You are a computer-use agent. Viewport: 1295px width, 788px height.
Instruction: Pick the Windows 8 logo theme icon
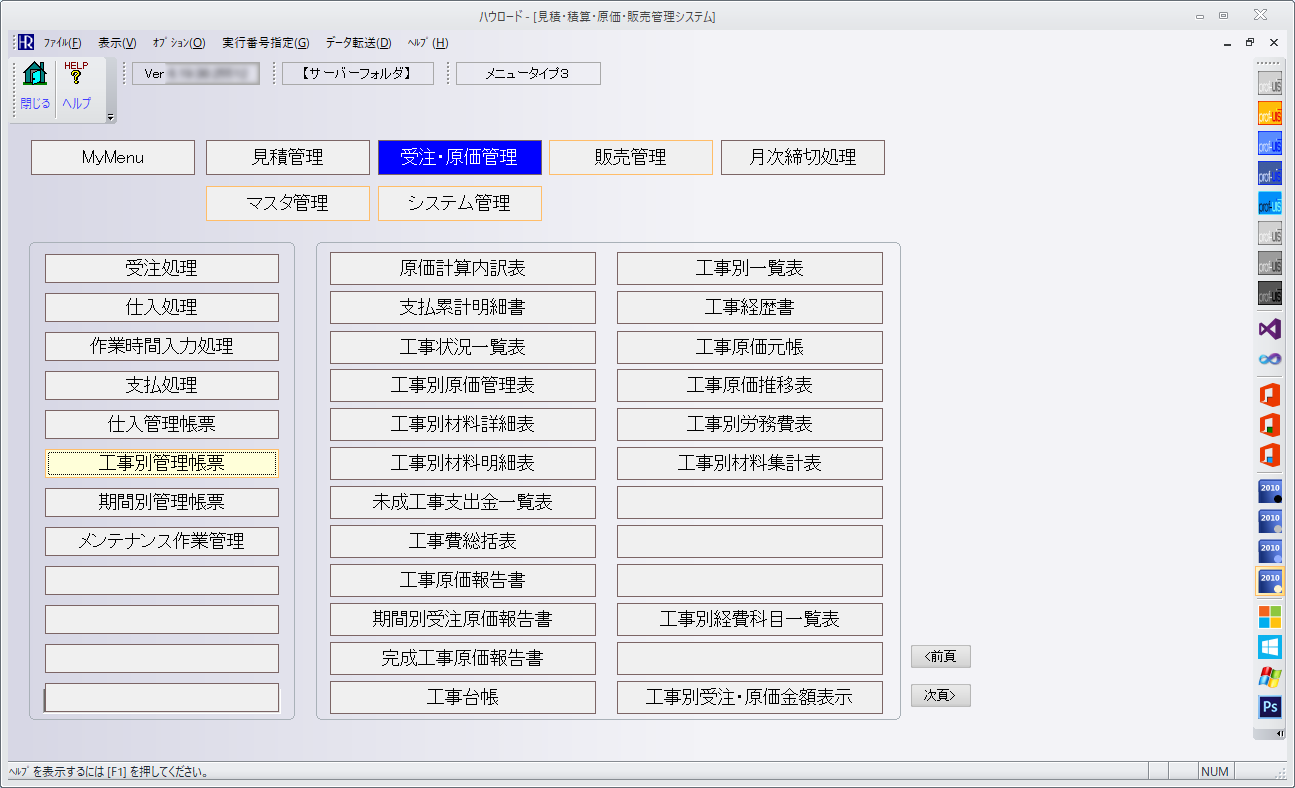click(x=1269, y=647)
